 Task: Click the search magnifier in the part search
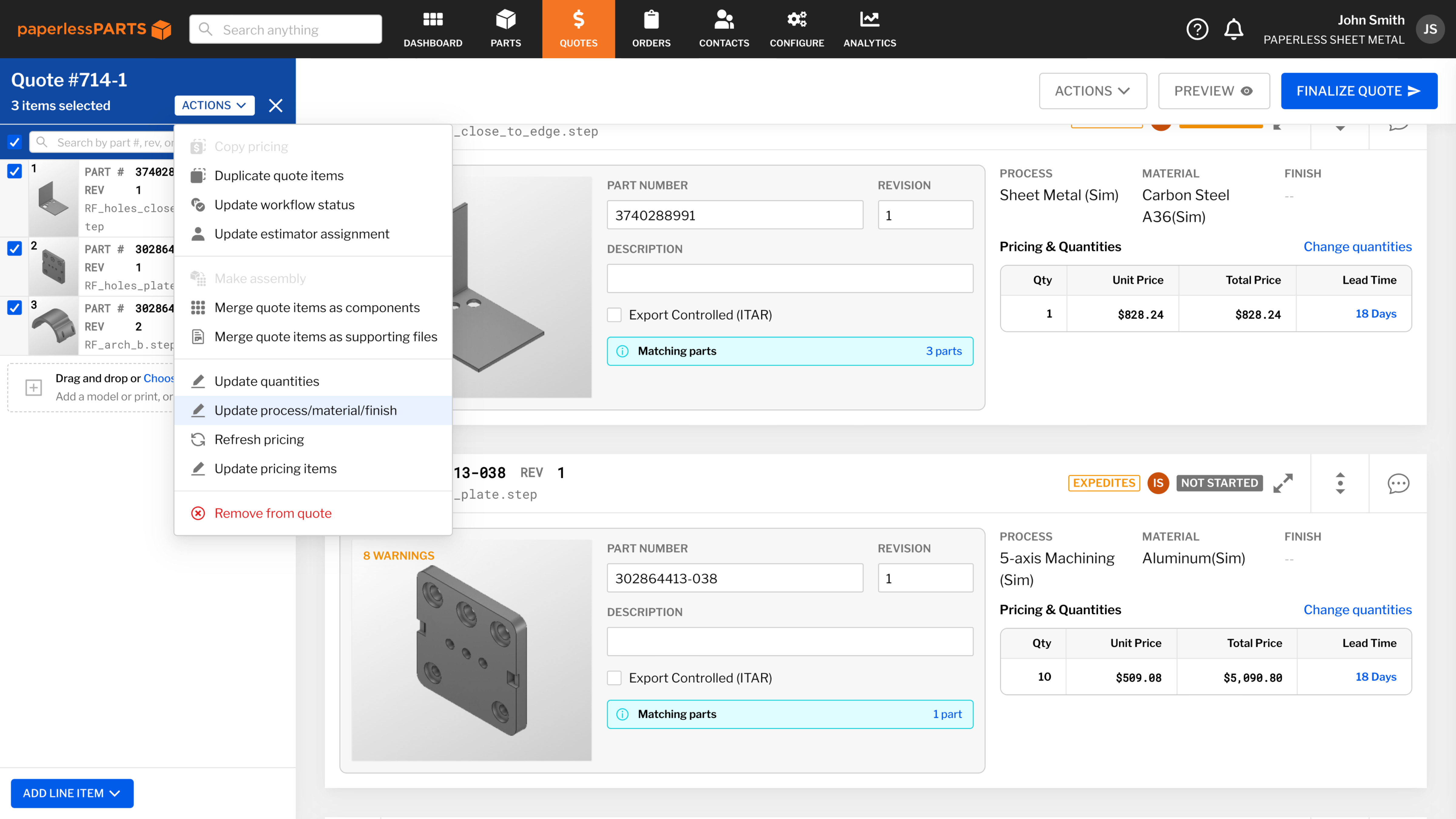pos(41,143)
